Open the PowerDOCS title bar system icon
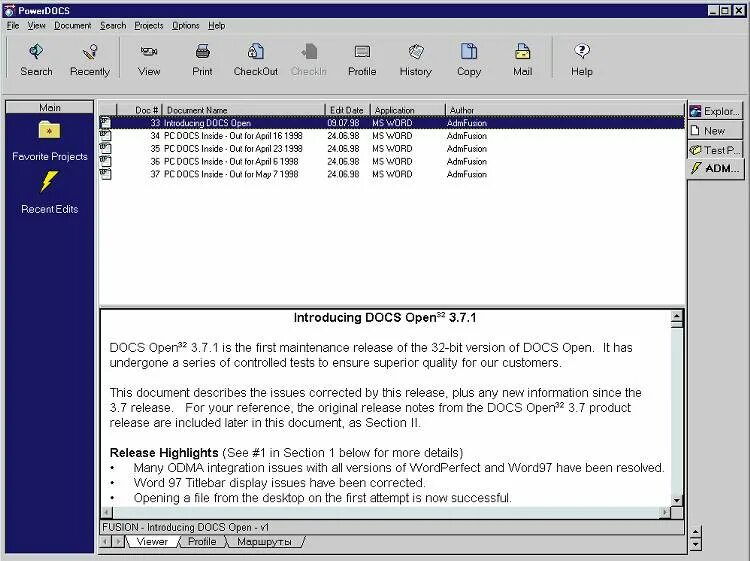 pos(9,11)
